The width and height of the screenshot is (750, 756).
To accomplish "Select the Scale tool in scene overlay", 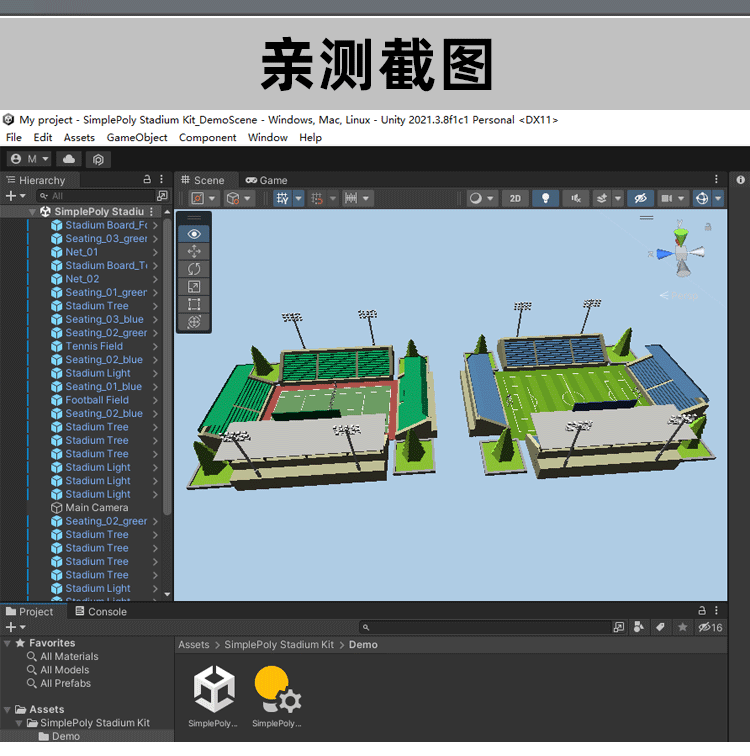I will click(x=194, y=286).
